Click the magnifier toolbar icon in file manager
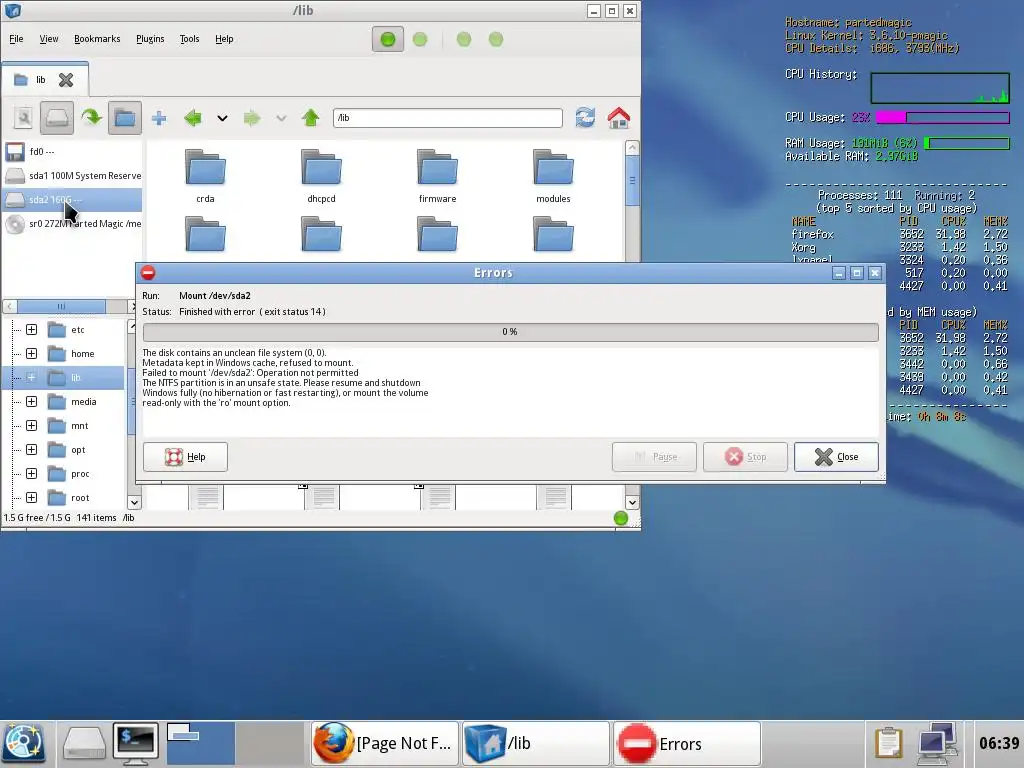 24,118
